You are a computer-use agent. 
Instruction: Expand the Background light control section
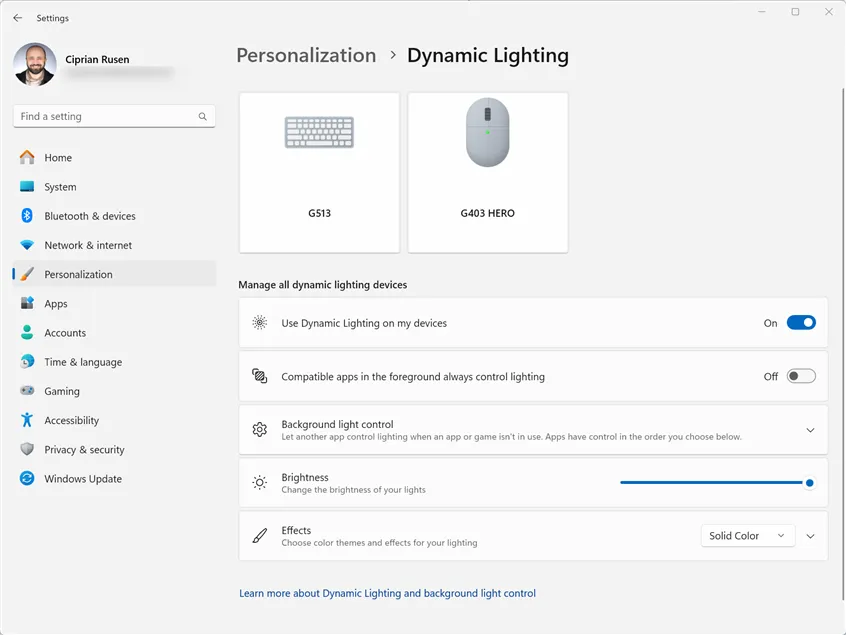(x=810, y=430)
